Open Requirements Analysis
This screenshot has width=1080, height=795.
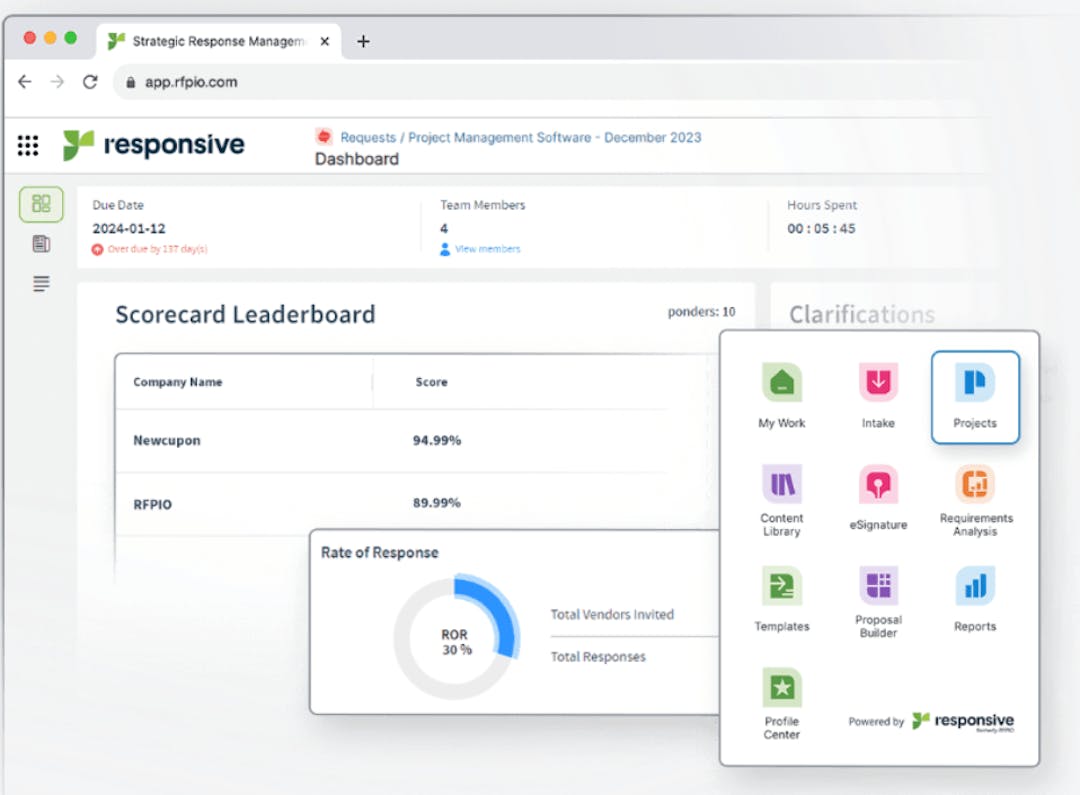click(974, 484)
